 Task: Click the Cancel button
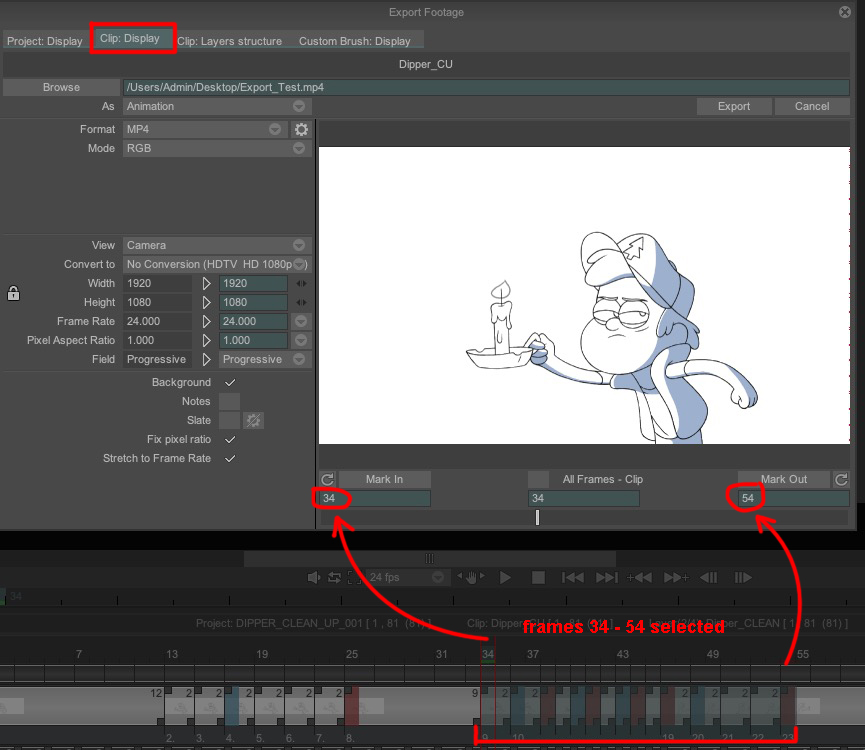click(811, 106)
